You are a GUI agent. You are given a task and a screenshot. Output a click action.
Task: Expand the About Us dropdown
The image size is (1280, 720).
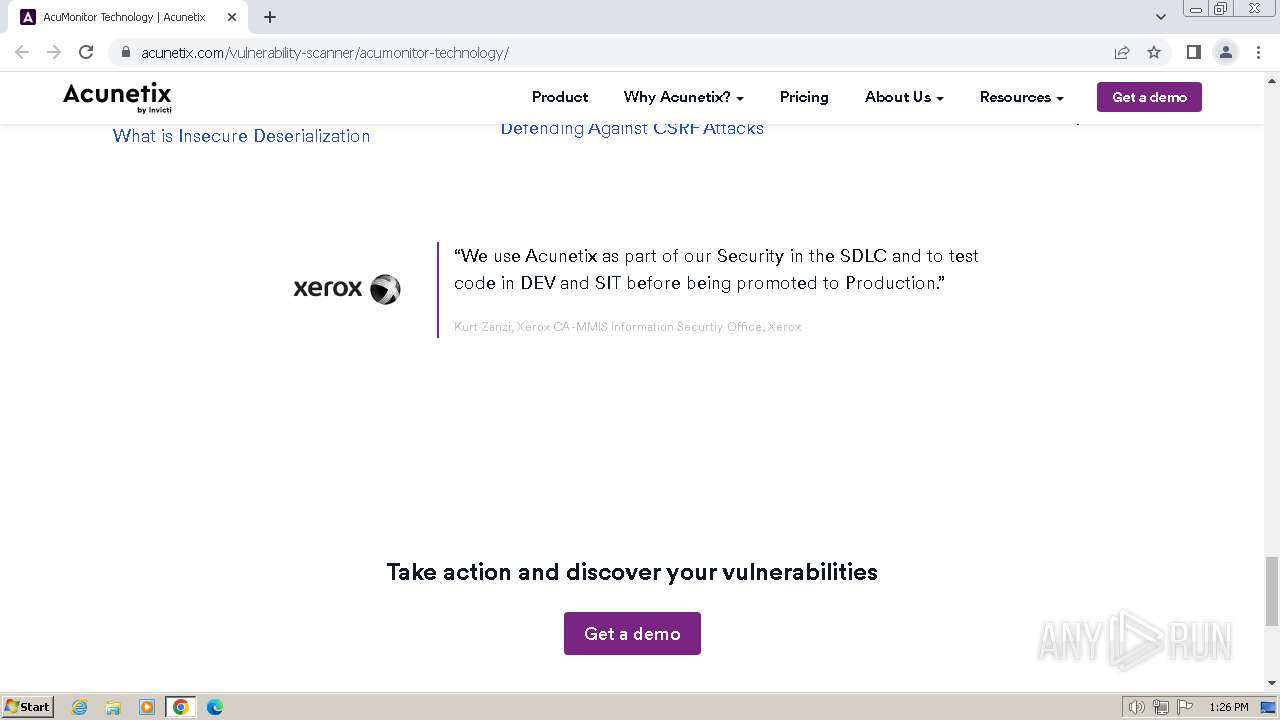tap(904, 97)
